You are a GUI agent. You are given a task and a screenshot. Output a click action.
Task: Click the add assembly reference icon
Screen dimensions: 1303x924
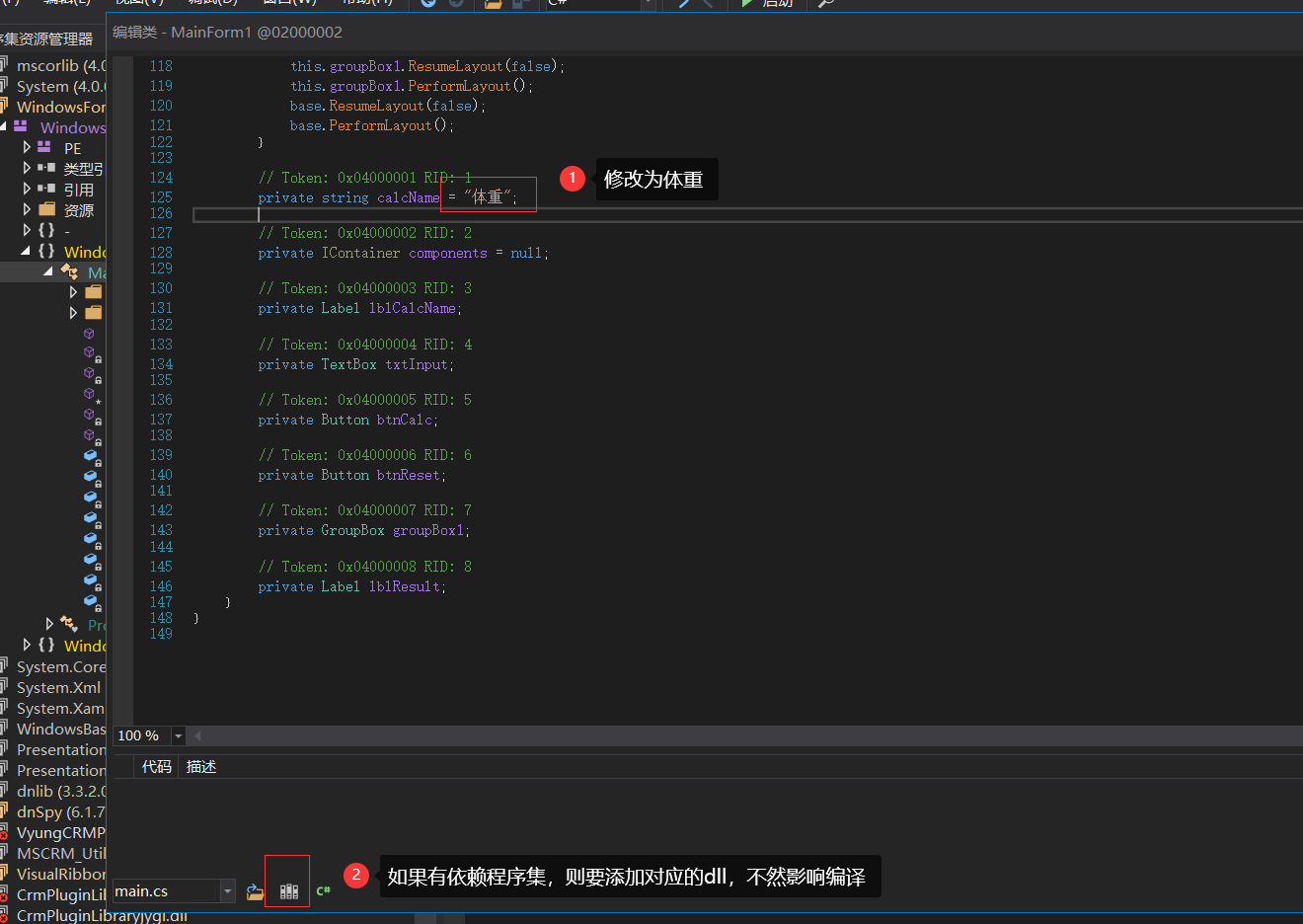(288, 891)
